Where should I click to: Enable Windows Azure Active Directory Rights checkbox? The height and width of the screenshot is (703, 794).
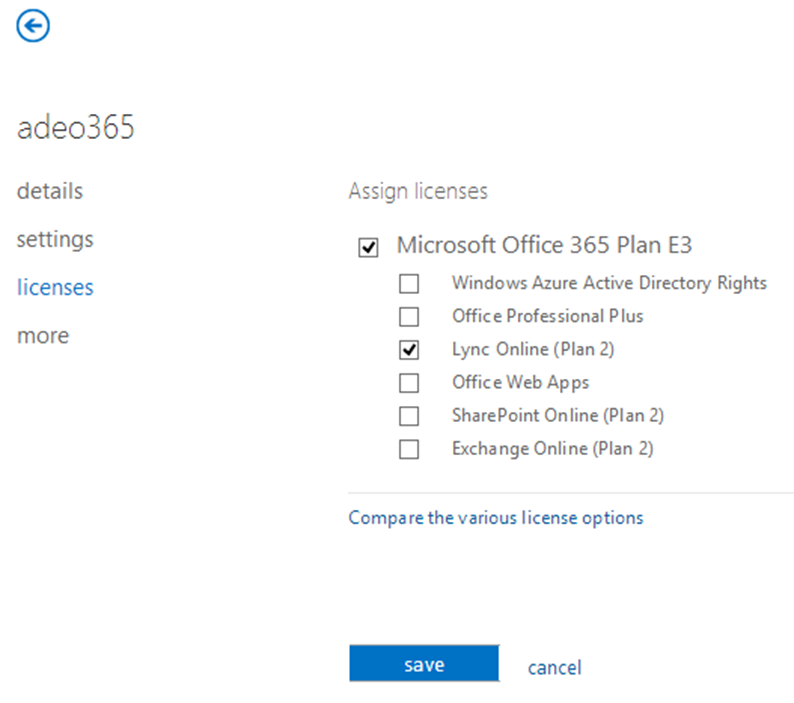409,284
